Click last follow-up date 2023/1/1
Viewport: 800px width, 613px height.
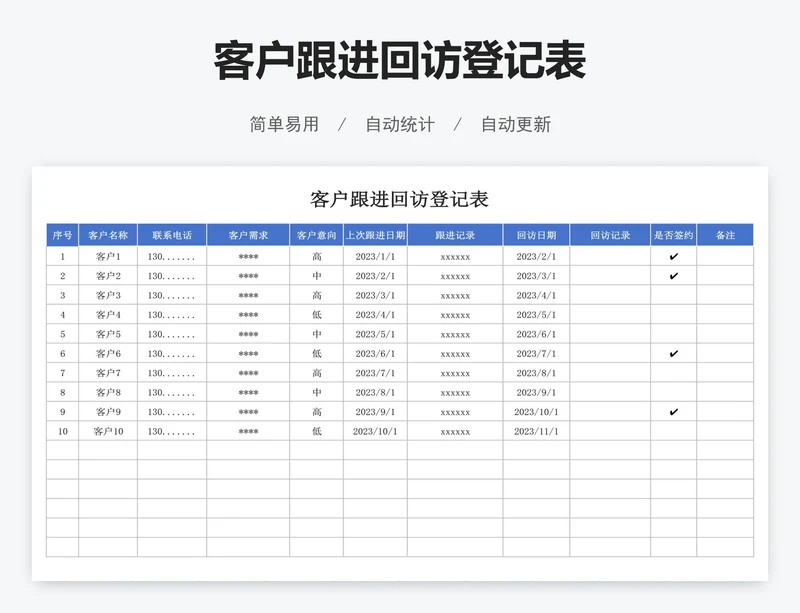[376, 256]
